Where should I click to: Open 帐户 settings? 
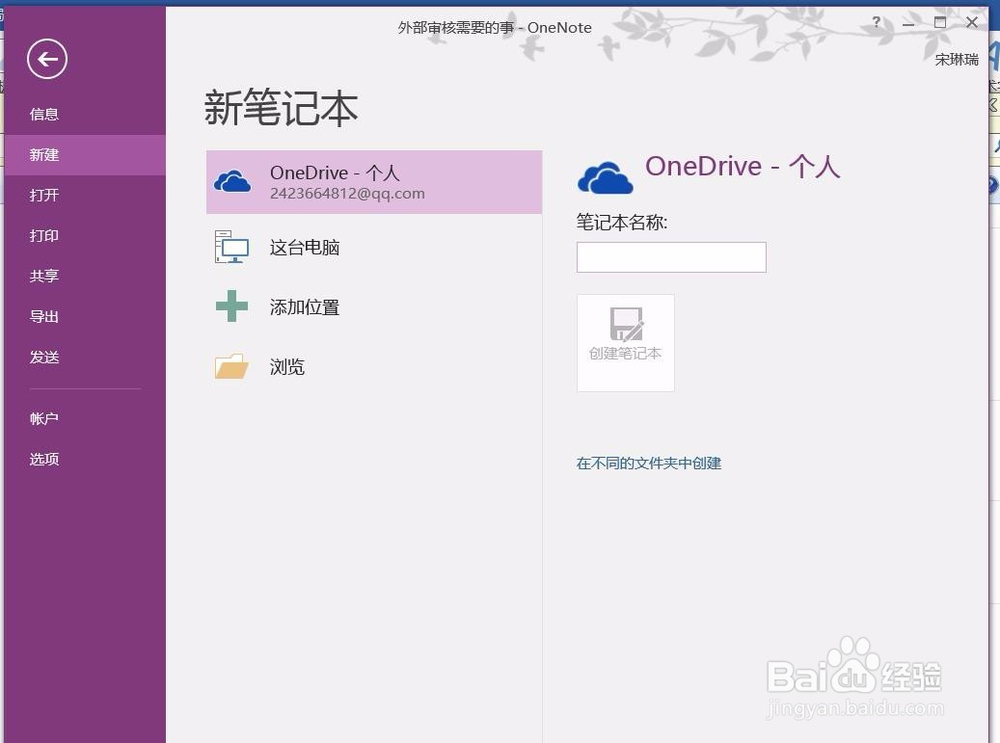(44, 419)
